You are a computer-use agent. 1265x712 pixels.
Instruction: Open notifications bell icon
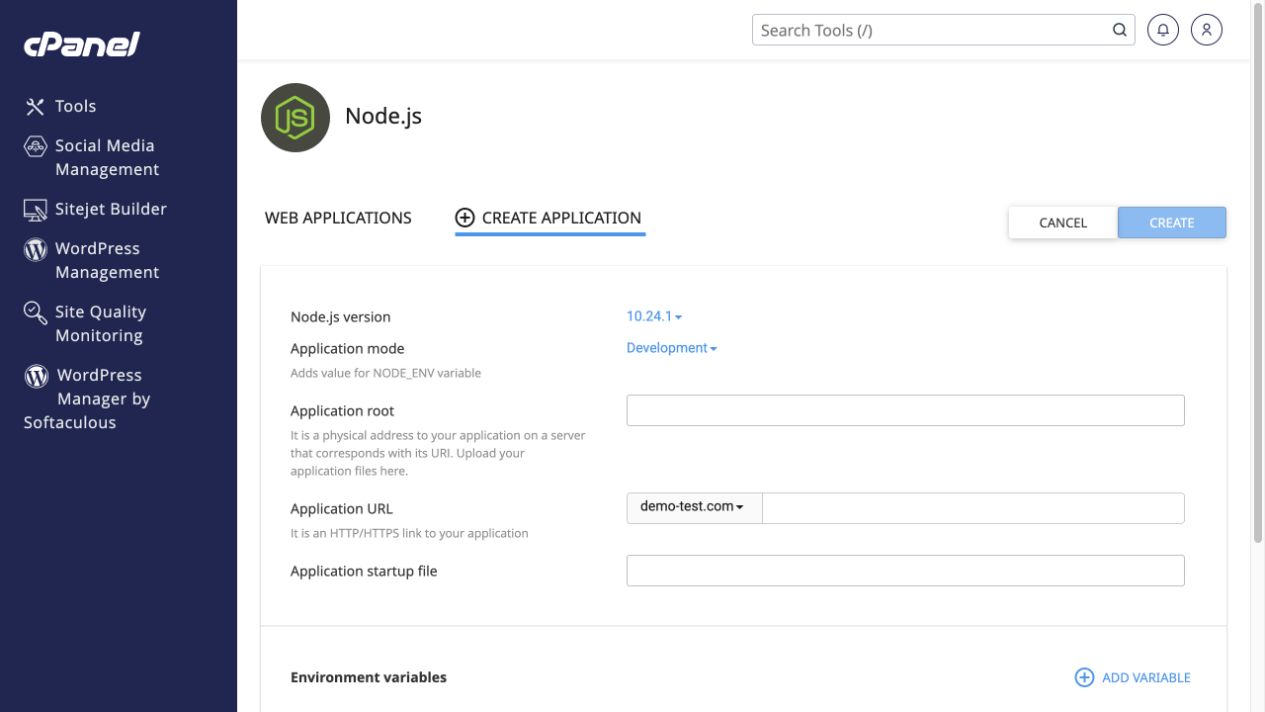[x=1163, y=30]
